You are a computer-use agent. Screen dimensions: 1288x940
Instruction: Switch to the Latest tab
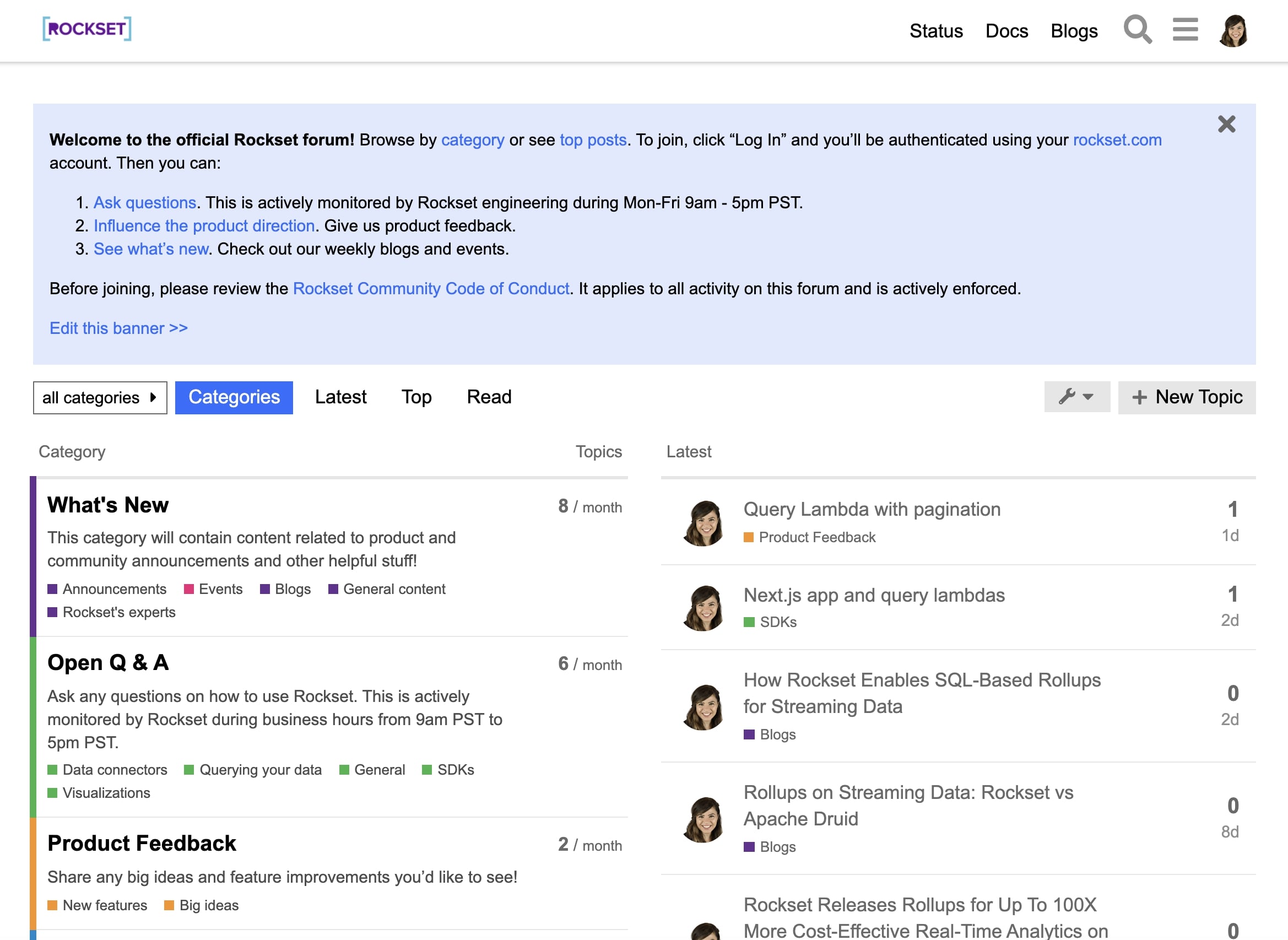(340, 397)
